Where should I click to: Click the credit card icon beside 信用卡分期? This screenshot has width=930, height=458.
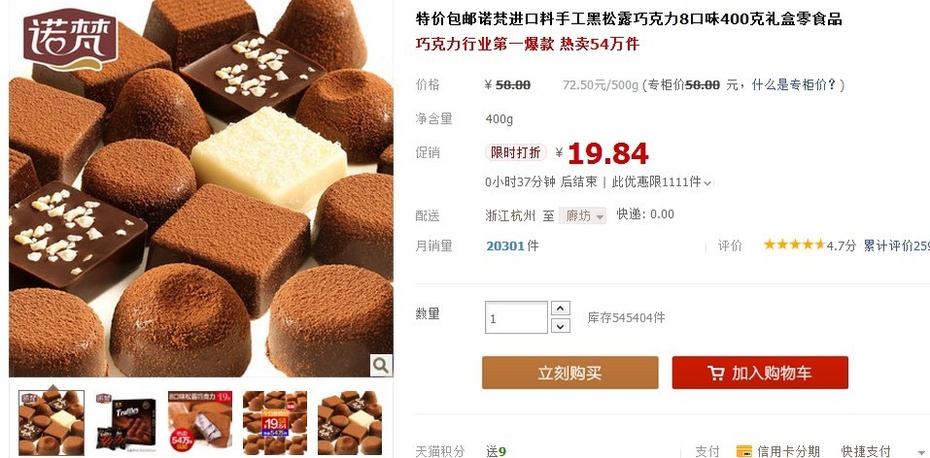click(744, 451)
